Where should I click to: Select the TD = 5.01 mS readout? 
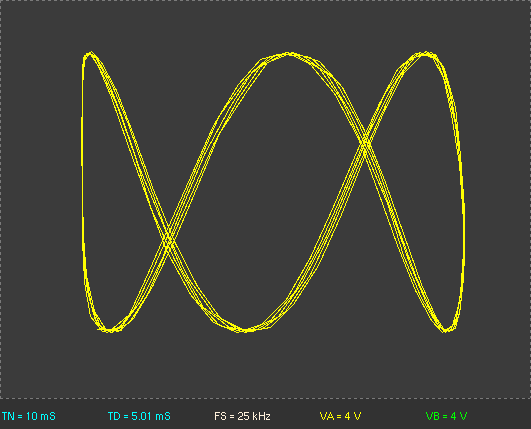(x=139, y=416)
